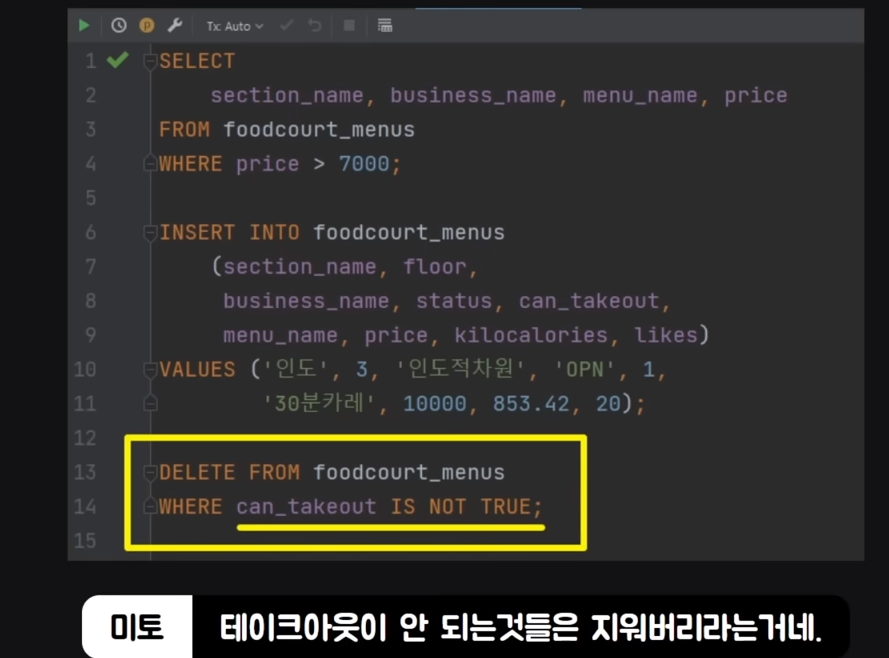Click section_name on line 2
This screenshot has width=889, height=658.
[287, 95]
